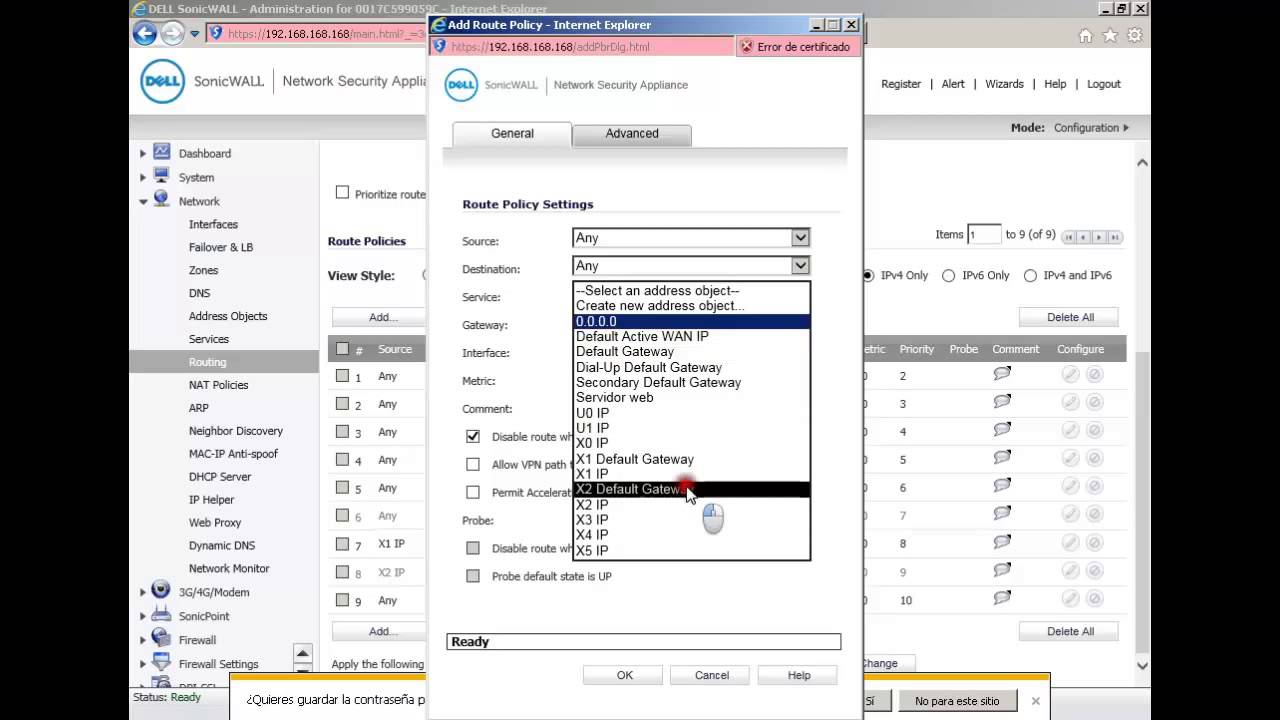The image size is (1280, 720).
Task: Click the Network globe icon in sidebar
Action: click(x=161, y=200)
